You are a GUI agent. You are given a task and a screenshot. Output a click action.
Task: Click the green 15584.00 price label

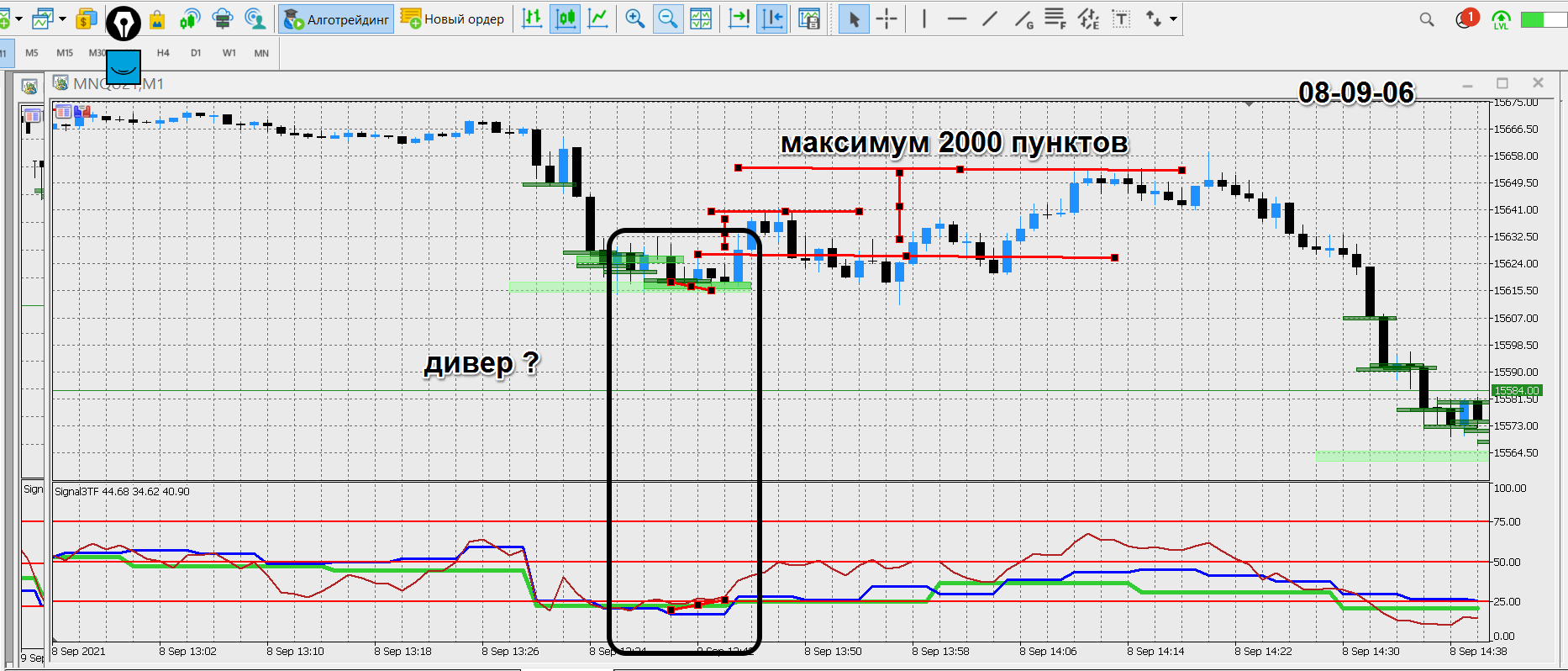point(1517,391)
